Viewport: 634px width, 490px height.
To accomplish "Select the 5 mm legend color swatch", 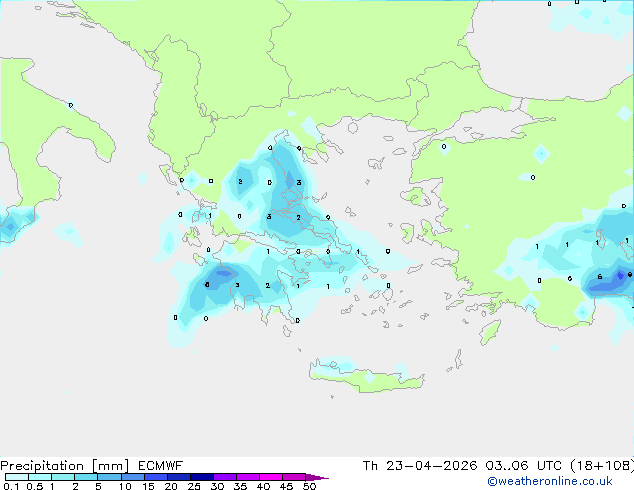I will click(109, 477).
